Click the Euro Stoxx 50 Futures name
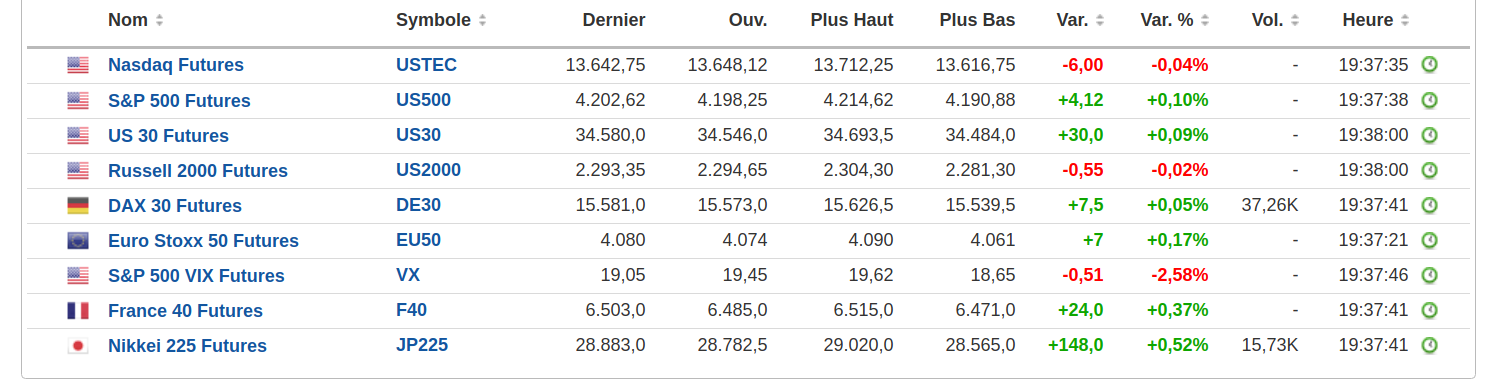Image resolution: width=1489 pixels, height=383 pixels. coord(203,241)
